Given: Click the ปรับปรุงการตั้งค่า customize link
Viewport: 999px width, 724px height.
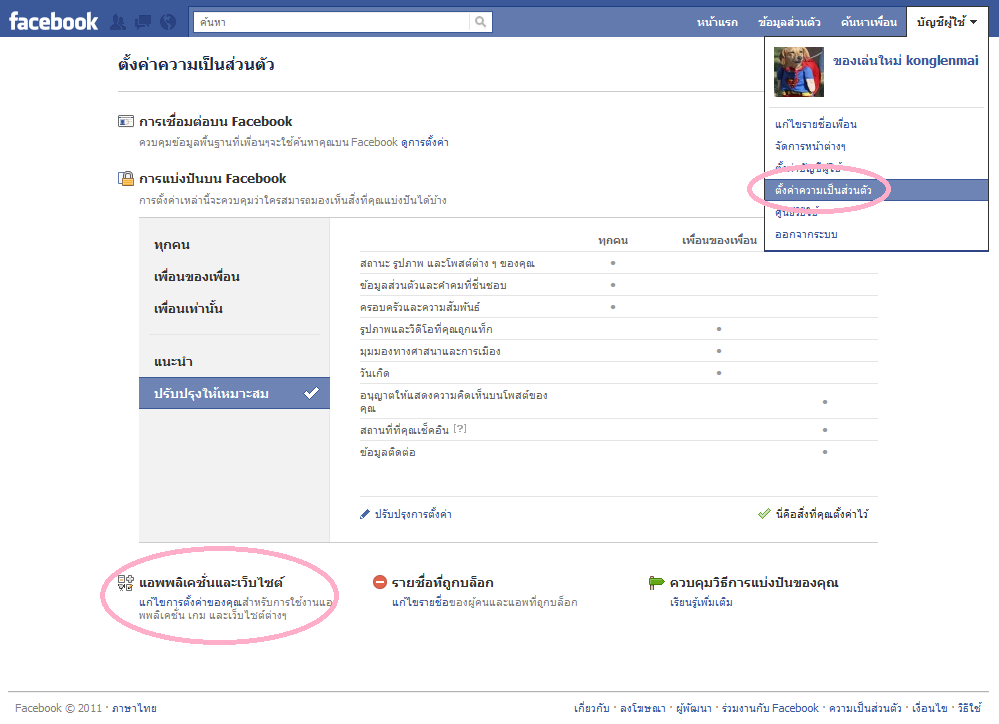Looking at the screenshot, I should (413, 514).
